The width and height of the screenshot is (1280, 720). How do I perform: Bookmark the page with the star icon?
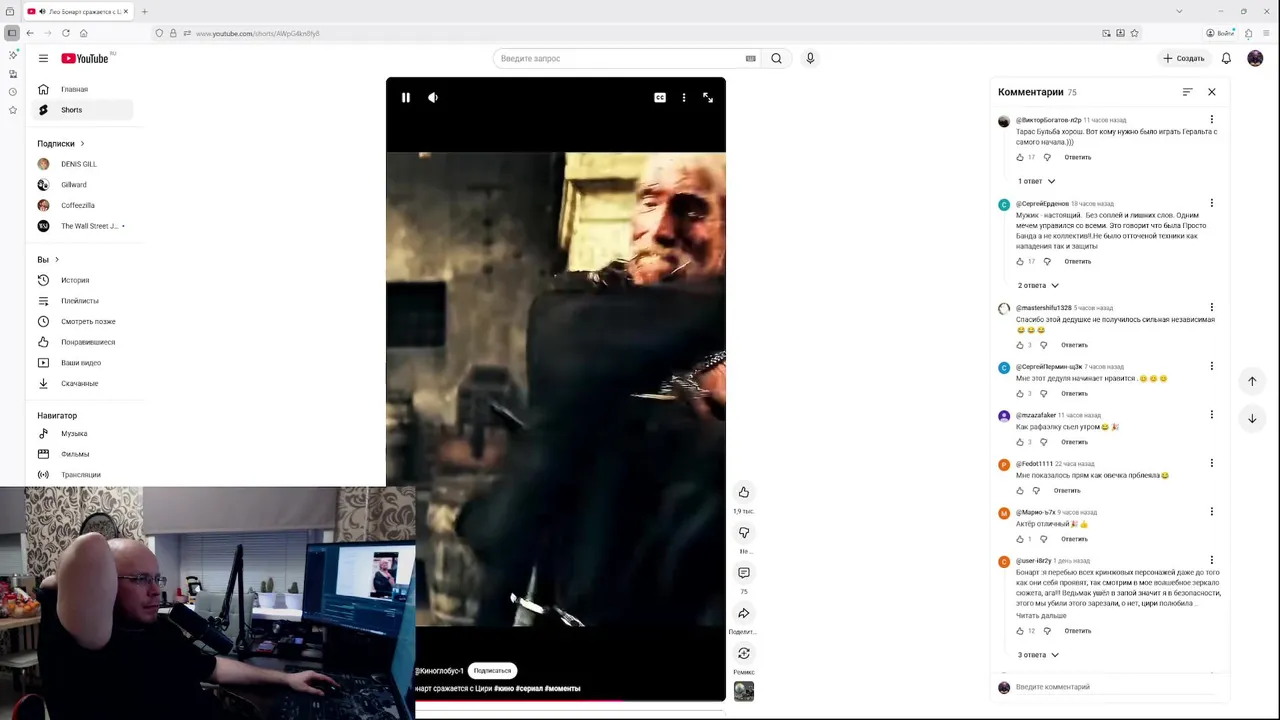point(1134,33)
